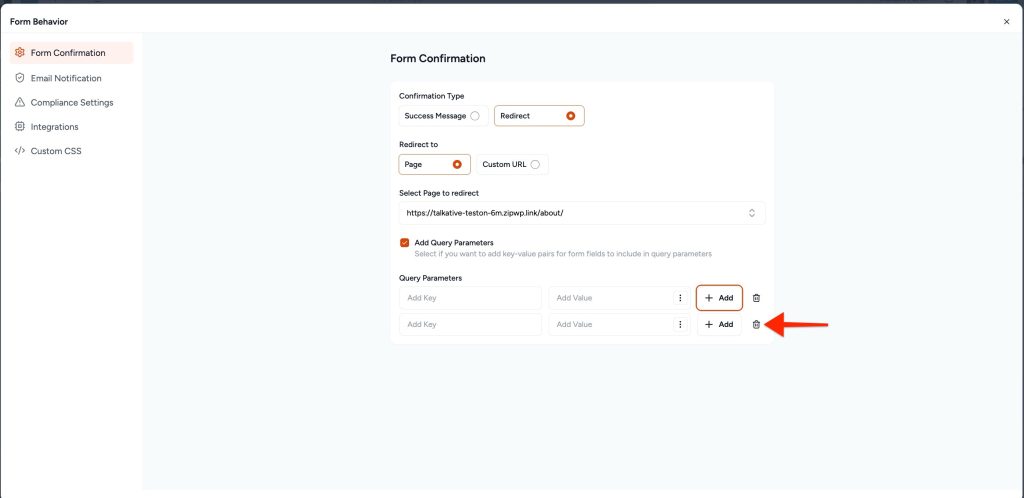The image size is (1024, 498).
Task: Click Add button in first parameter row
Action: point(719,298)
